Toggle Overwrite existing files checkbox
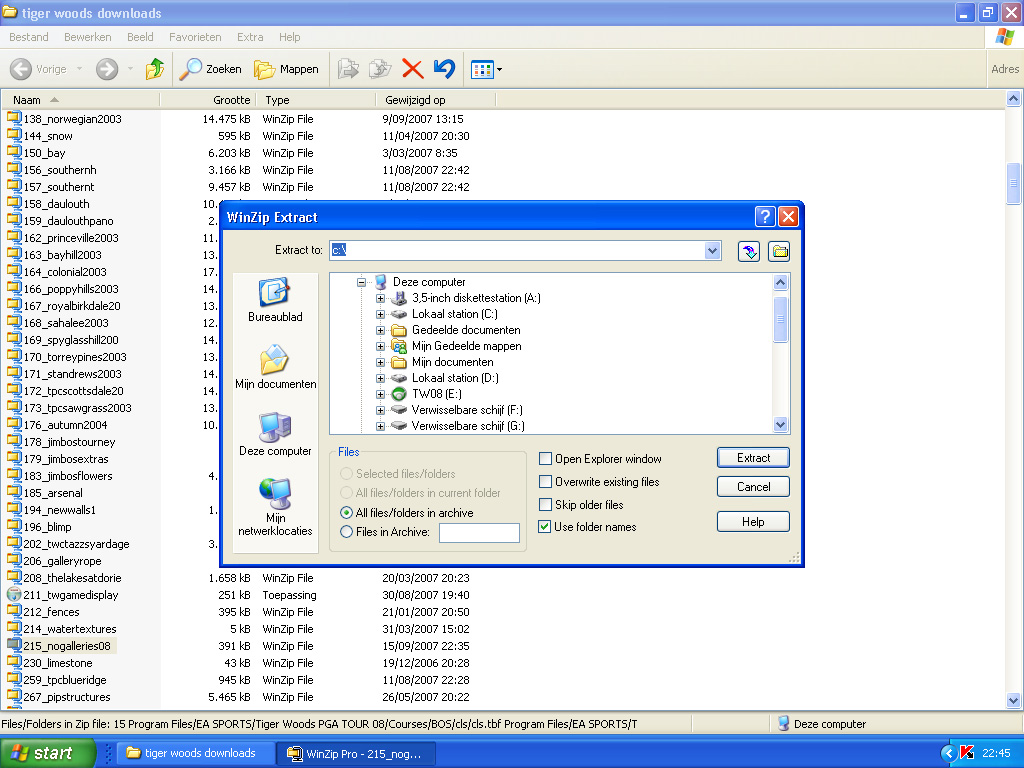1024x768 pixels. click(546, 482)
